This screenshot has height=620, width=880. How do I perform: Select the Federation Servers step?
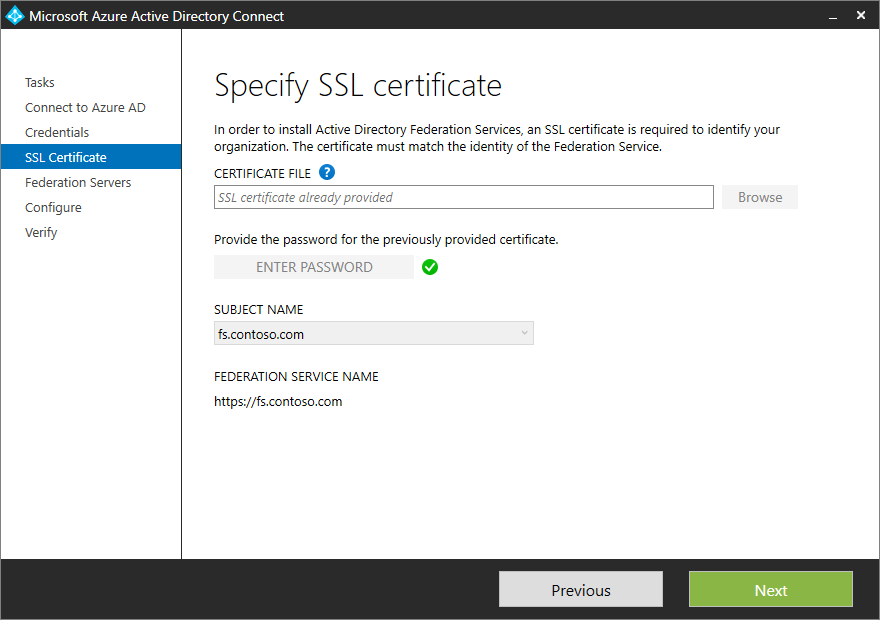(x=77, y=182)
